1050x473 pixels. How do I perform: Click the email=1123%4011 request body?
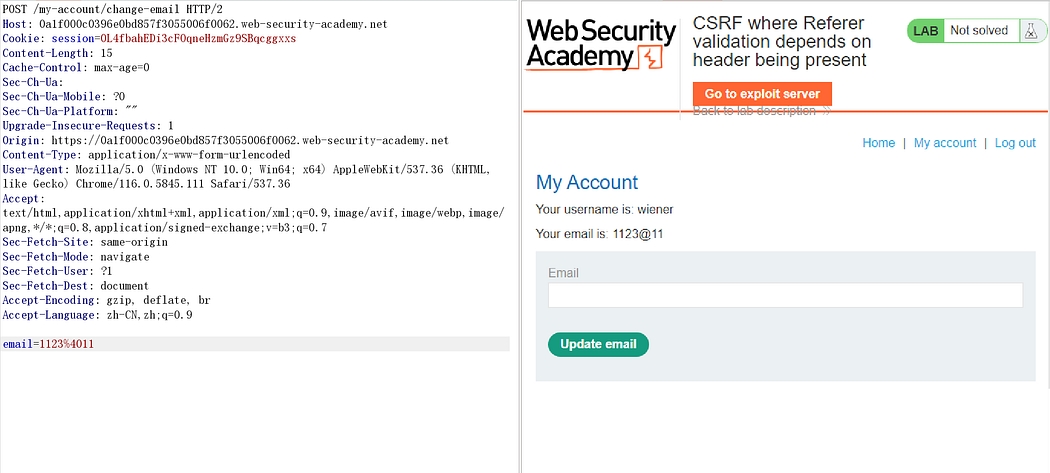(x=49, y=344)
